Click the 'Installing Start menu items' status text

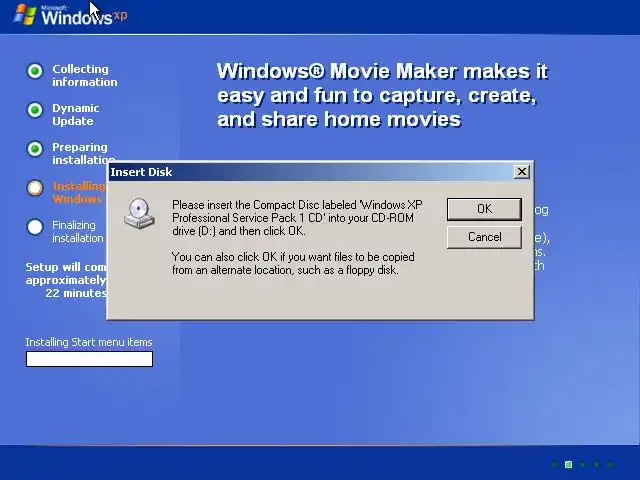[x=89, y=342]
